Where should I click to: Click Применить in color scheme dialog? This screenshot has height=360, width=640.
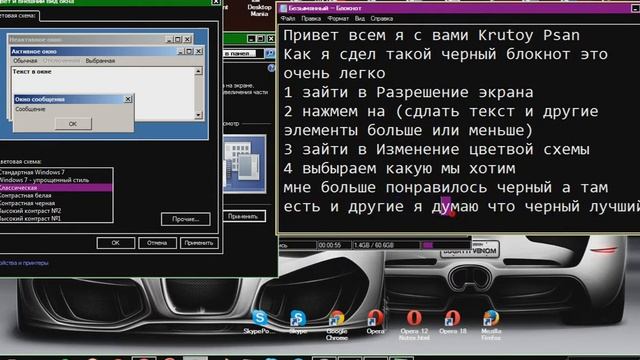click(x=199, y=243)
